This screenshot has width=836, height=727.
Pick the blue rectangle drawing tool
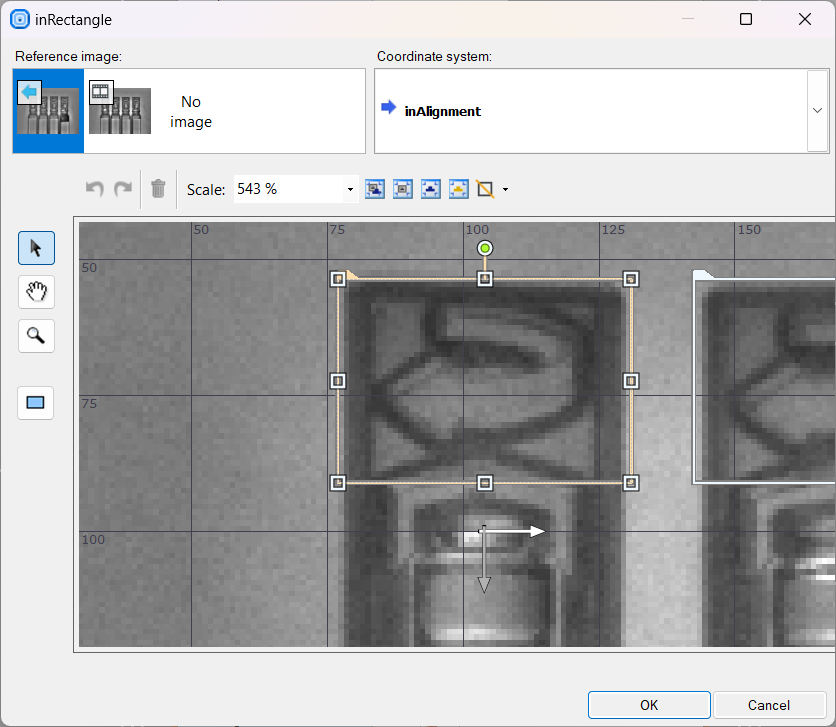(36, 402)
